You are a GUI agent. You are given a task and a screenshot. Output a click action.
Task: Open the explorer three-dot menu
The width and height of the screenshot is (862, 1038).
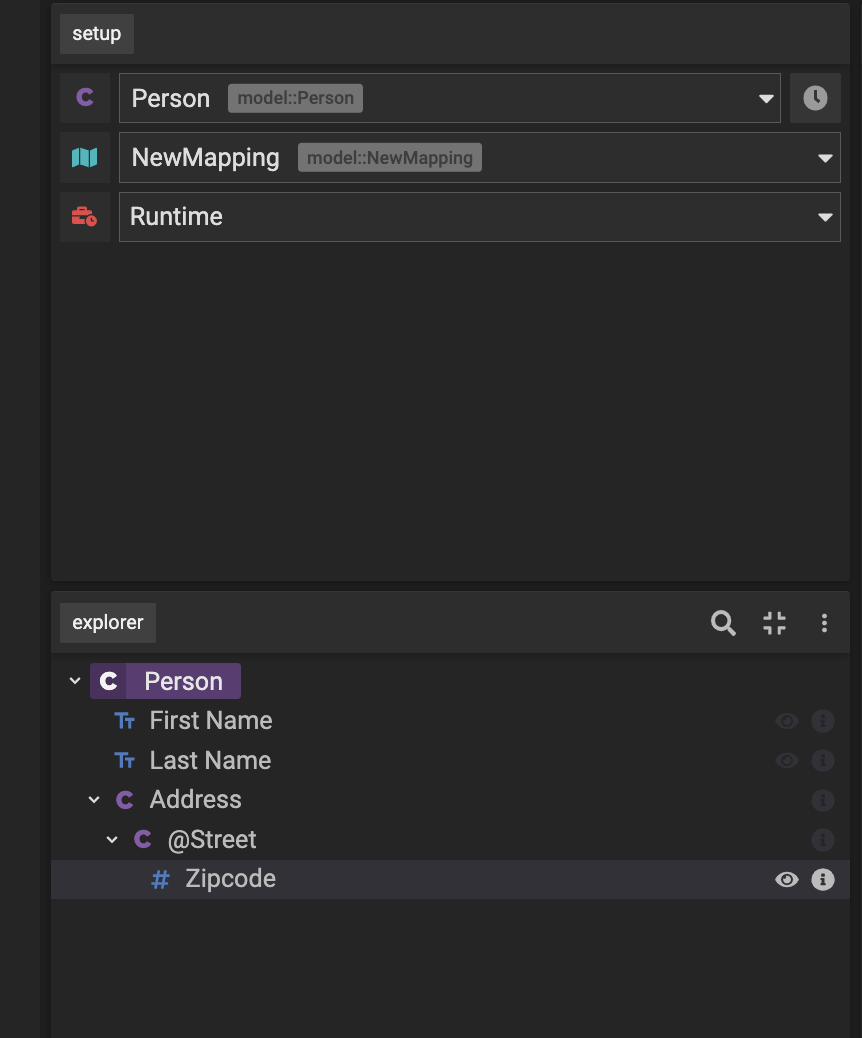[x=824, y=623]
